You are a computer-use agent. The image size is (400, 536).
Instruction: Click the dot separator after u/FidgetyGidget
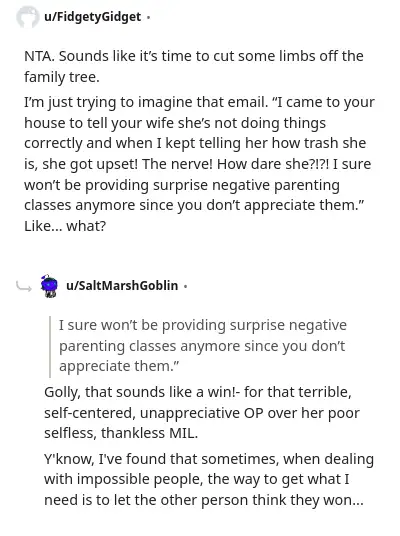pos(148,17)
